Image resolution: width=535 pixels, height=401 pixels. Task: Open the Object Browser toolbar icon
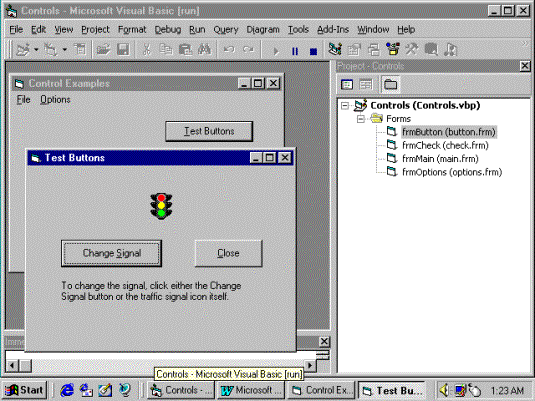[393, 50]
